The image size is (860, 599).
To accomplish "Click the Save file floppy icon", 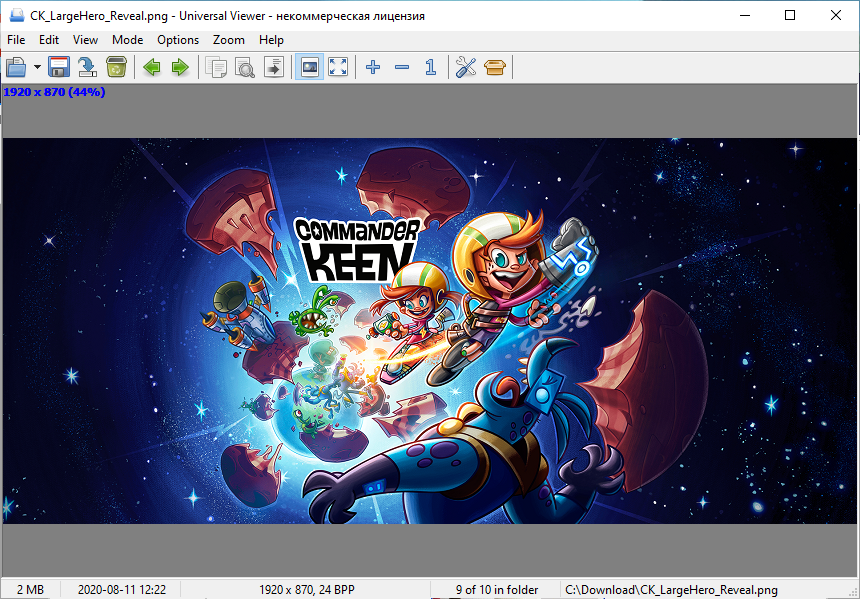I will (59, 67).
